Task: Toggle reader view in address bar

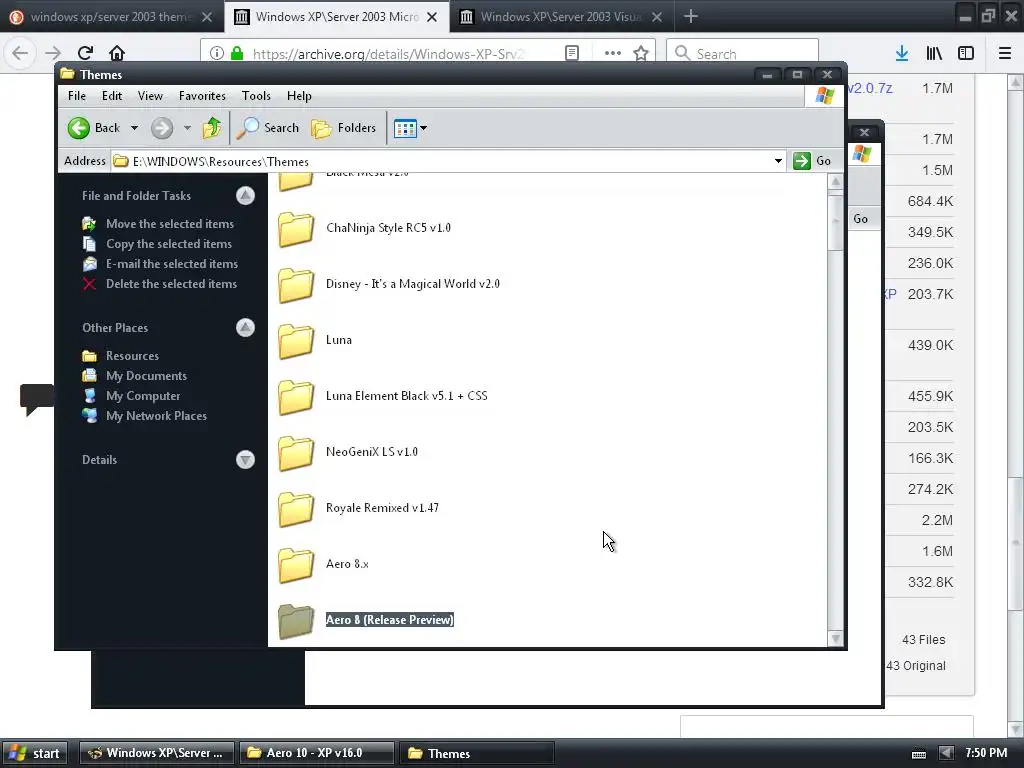Action: (x=572, y=54)
